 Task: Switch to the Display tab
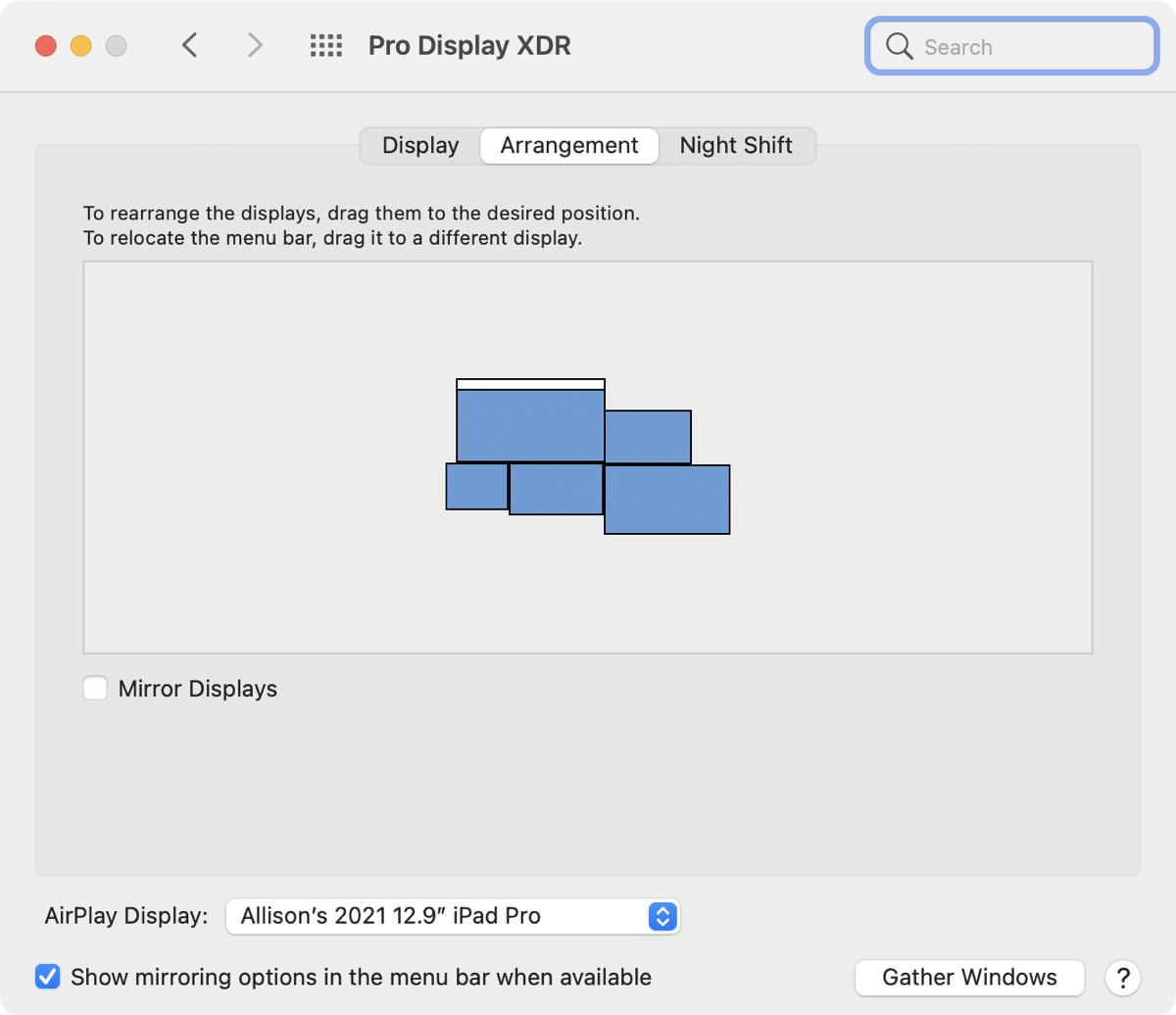[x=420, y=146]
